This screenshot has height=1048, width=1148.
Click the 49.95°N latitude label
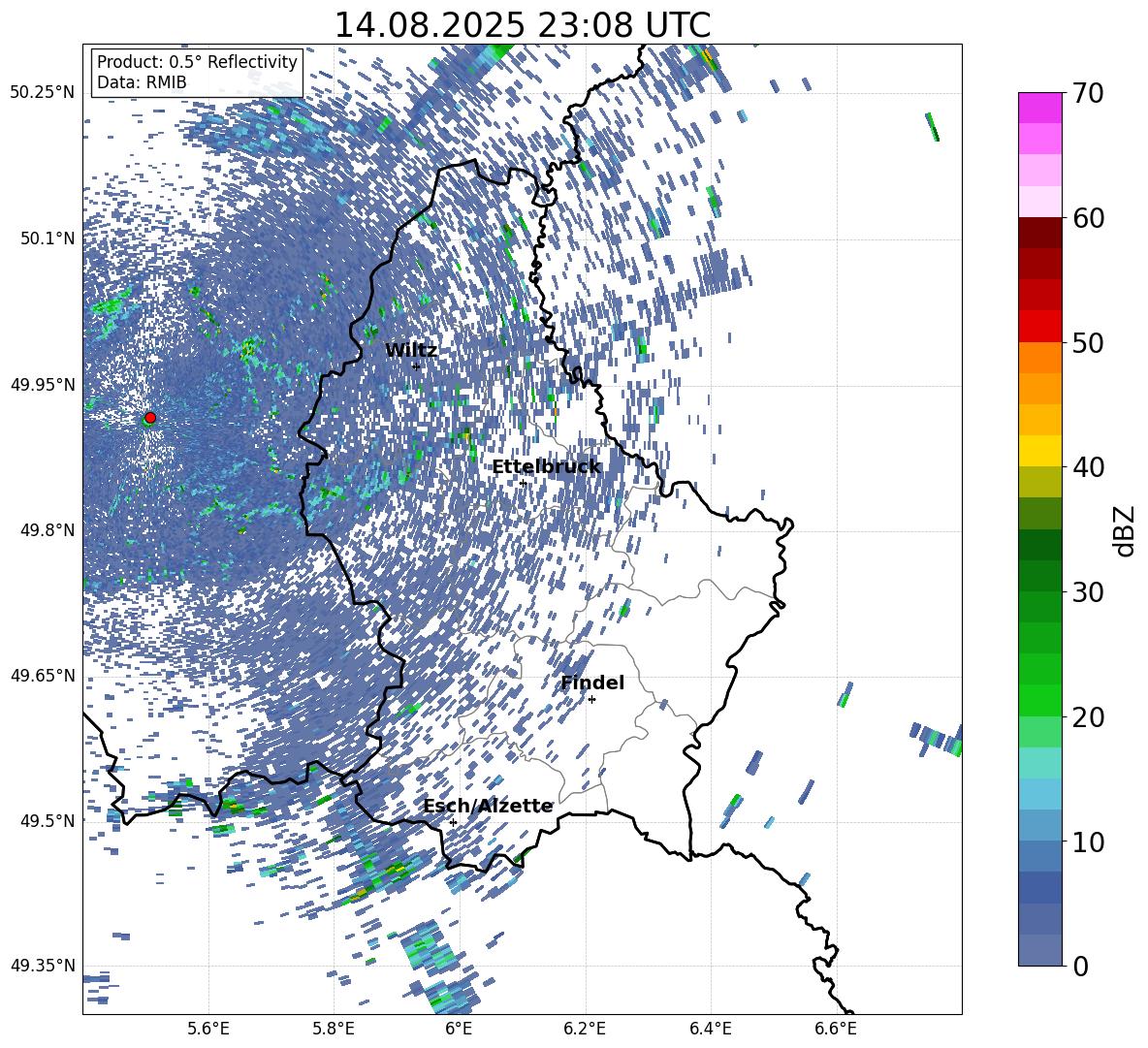click(43, 385)
